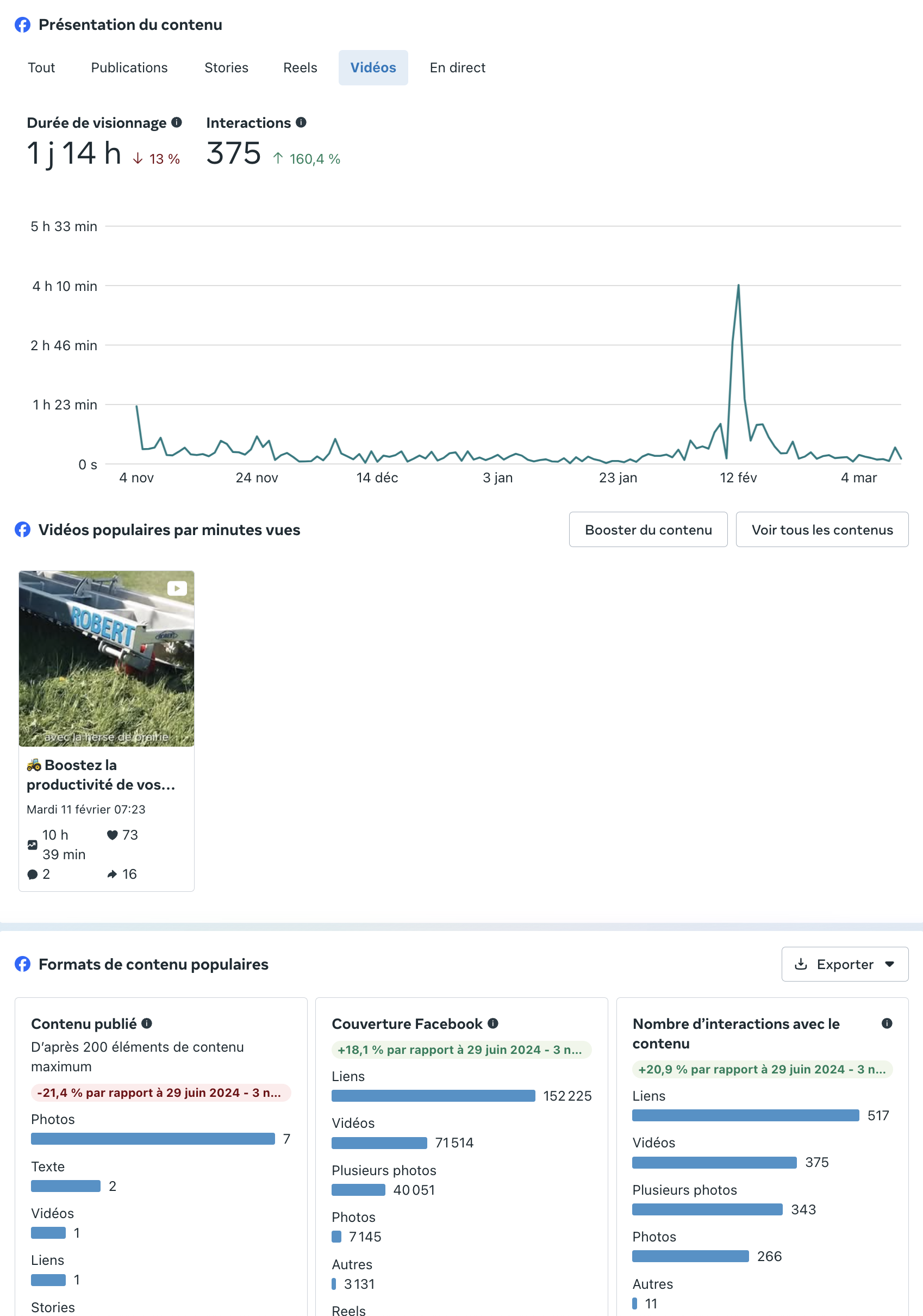Click the info icon next to Couverture Facebook
The image size is (923, 1316).
tap(492, 1023)
